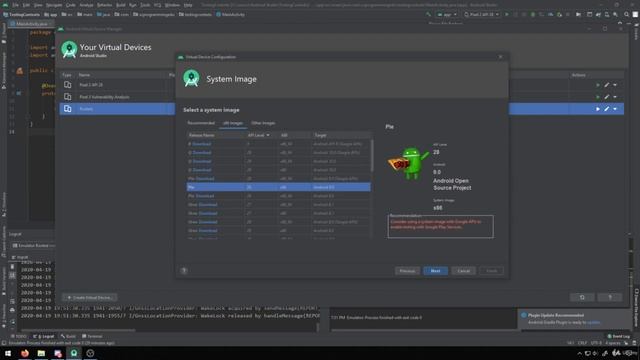Open the Navigate menu
640x360 pixels.
pos(54,5)
